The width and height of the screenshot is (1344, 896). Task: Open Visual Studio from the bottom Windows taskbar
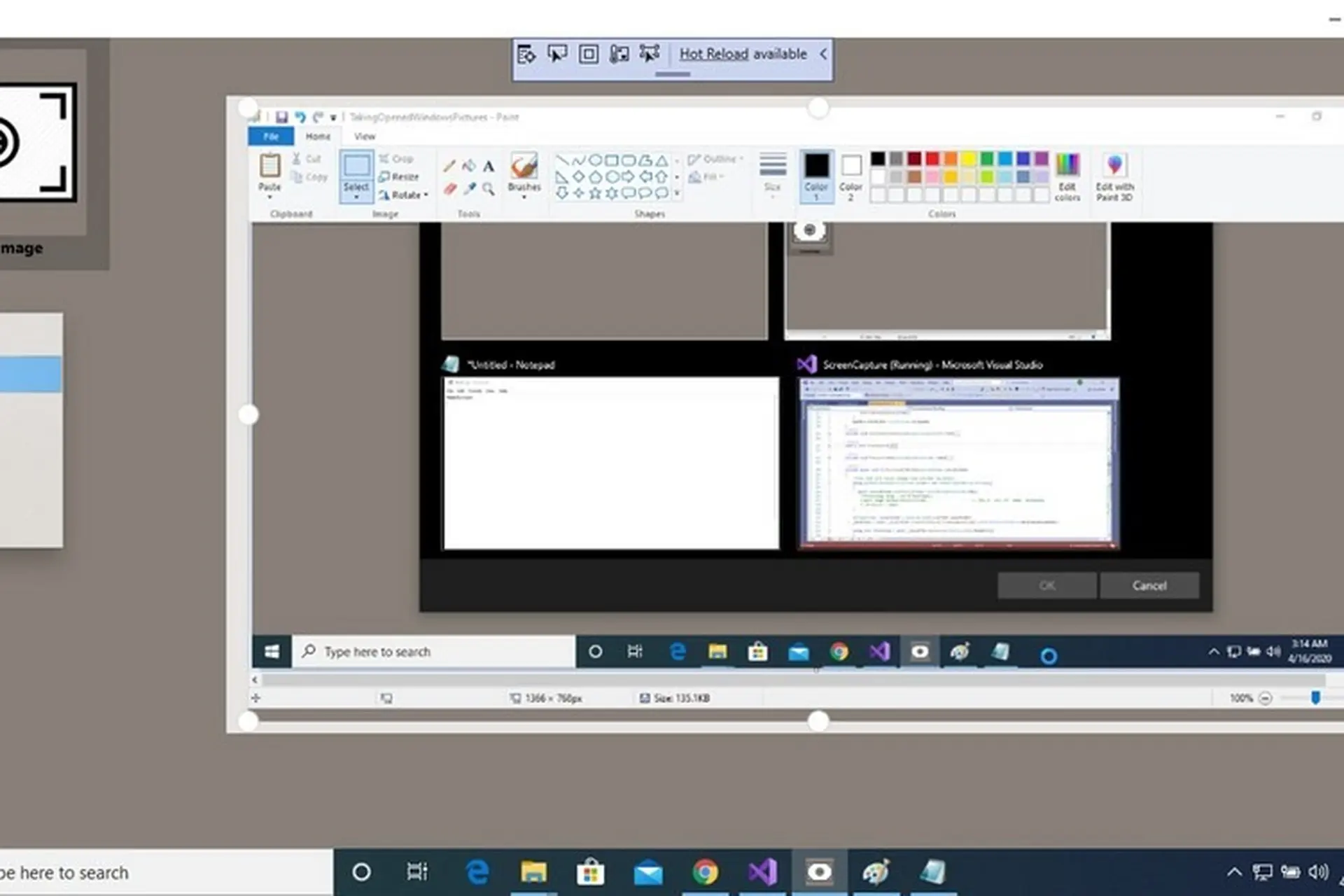pyautogui.click(x=762, y=872)
